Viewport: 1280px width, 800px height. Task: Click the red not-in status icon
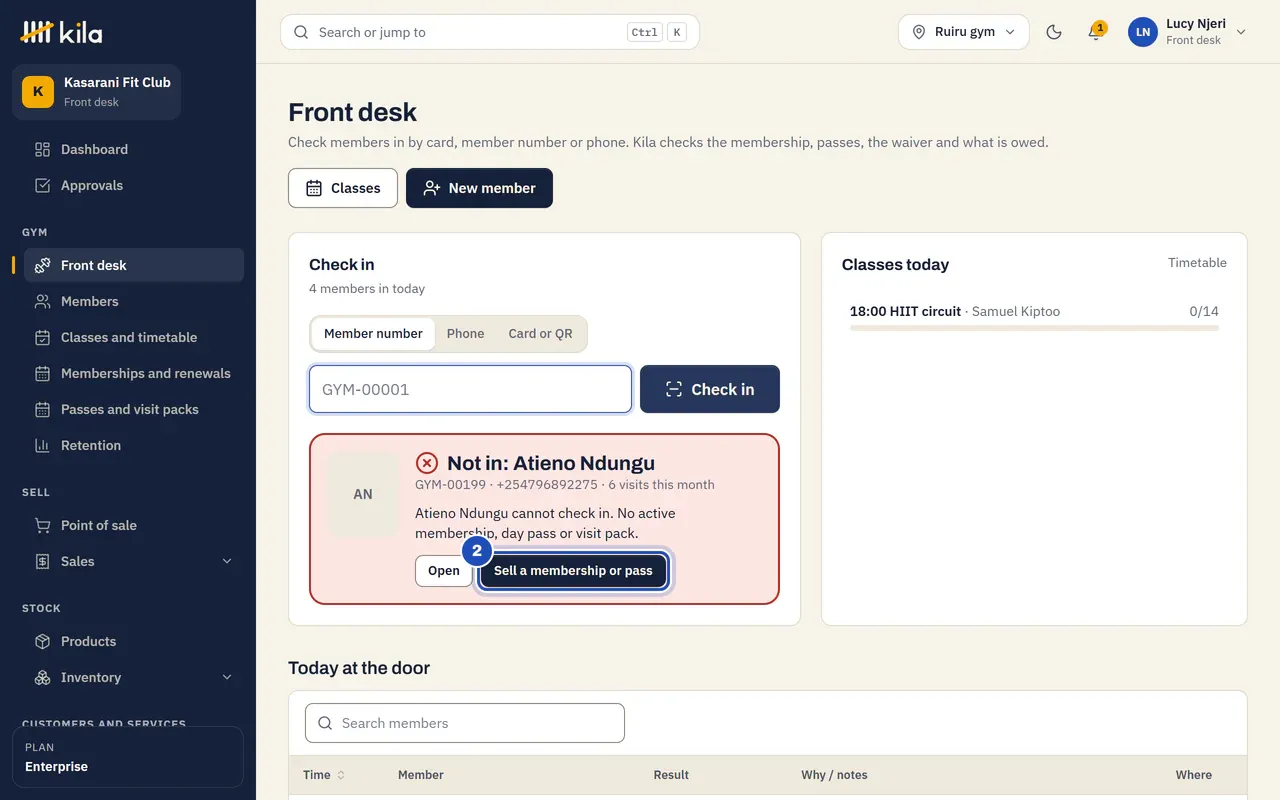(427, 463)
